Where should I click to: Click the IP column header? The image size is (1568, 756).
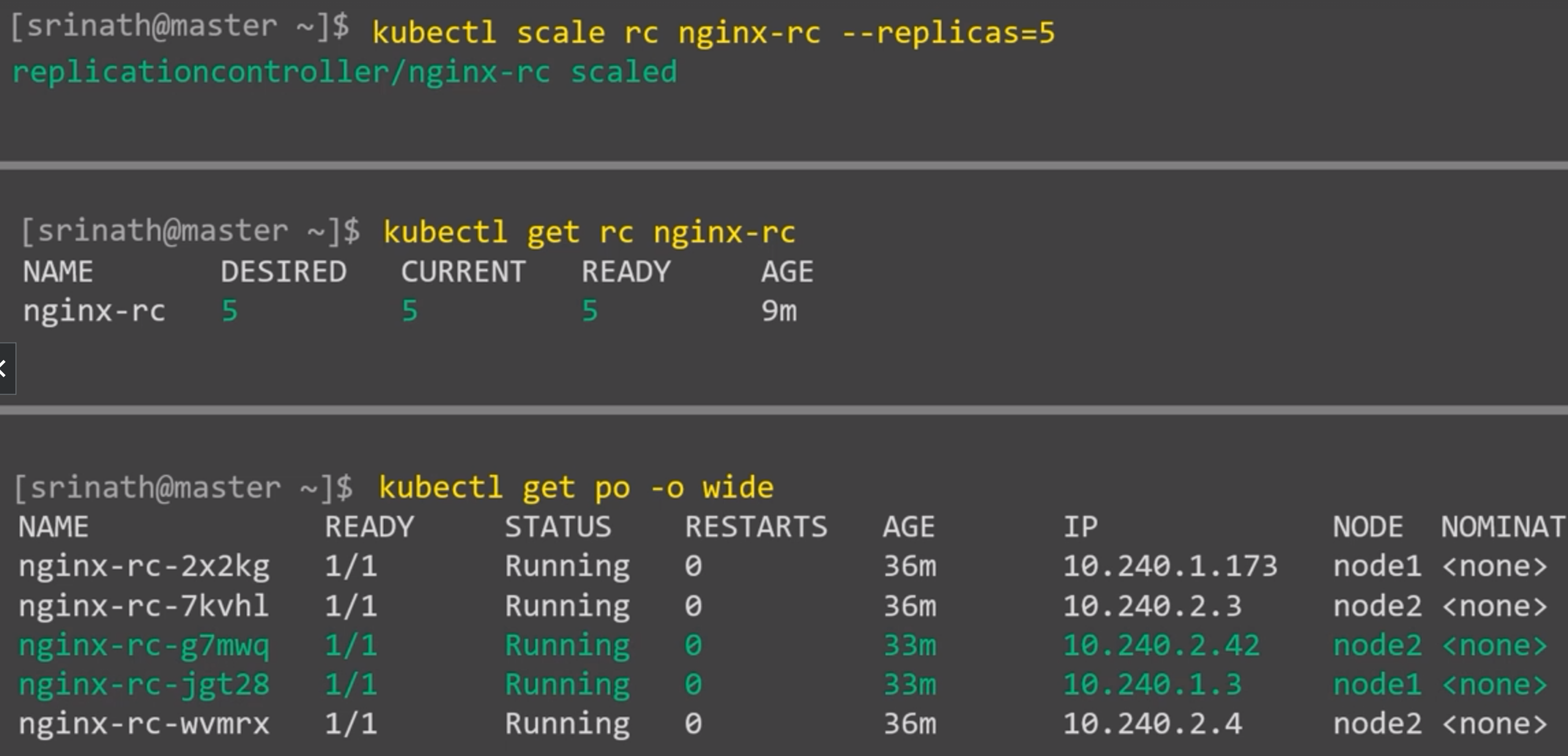(1080, 527)
